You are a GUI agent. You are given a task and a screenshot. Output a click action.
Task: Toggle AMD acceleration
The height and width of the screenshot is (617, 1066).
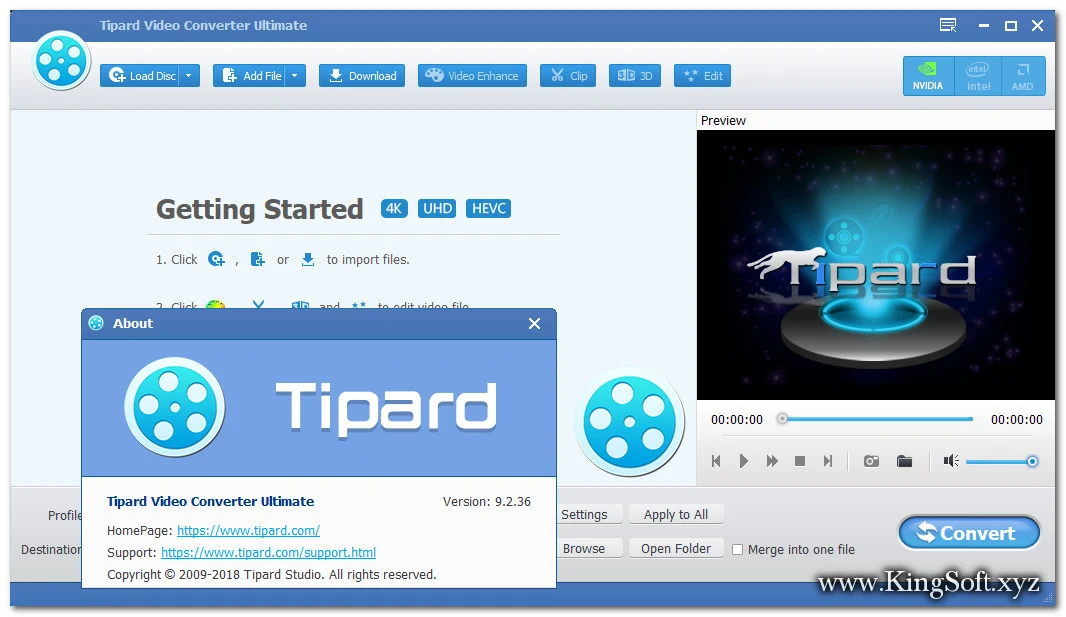pos(1022,76)
